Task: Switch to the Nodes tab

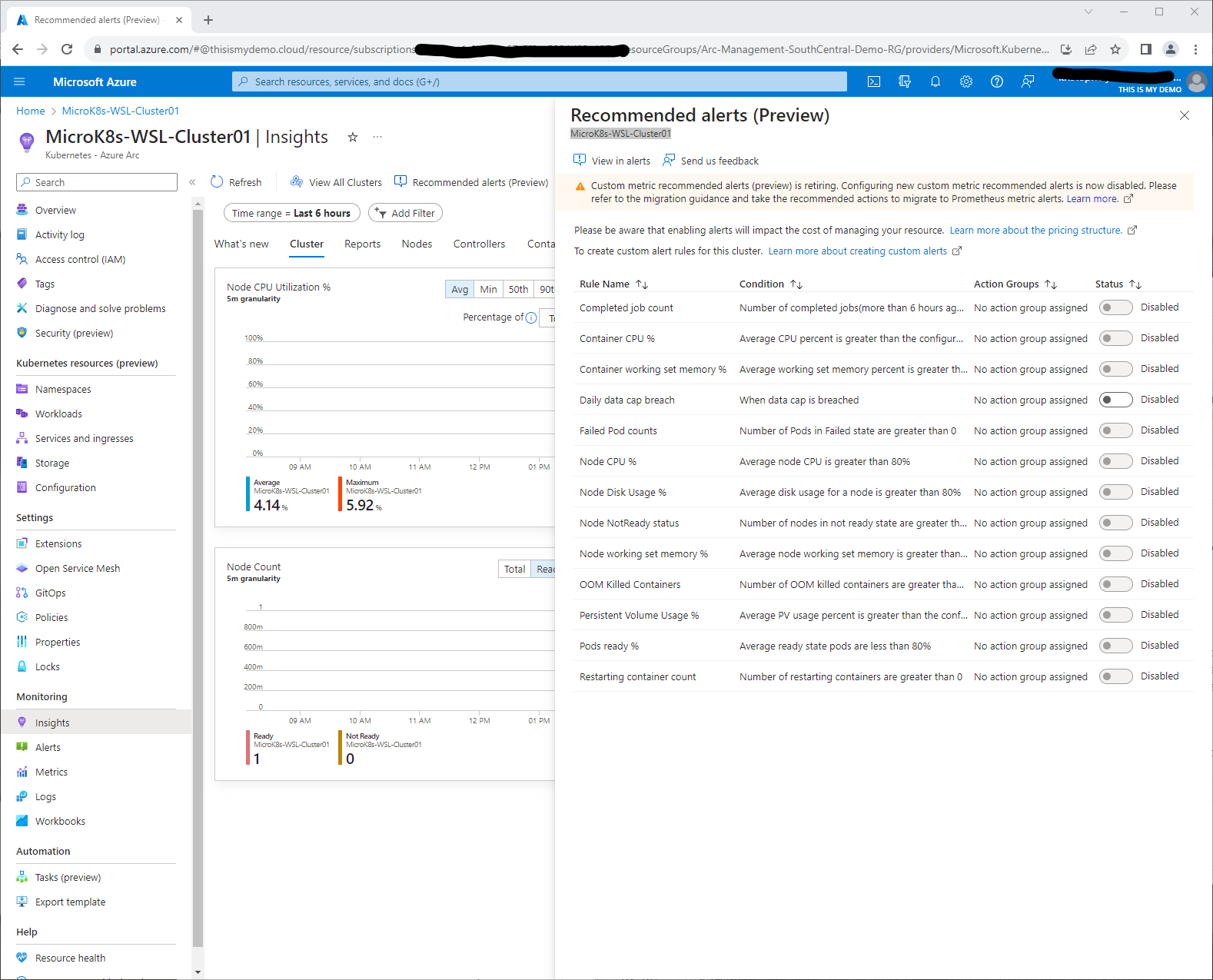Action: pos(417,244)
